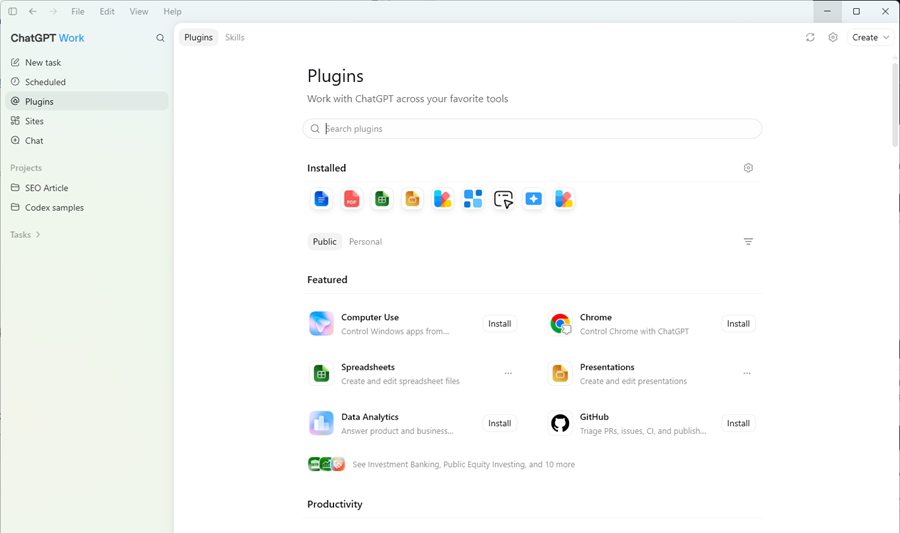Open the installed window-with-cursor plugin icon
This screenshot has width=900, height=533.
click(x=503, y=199)
